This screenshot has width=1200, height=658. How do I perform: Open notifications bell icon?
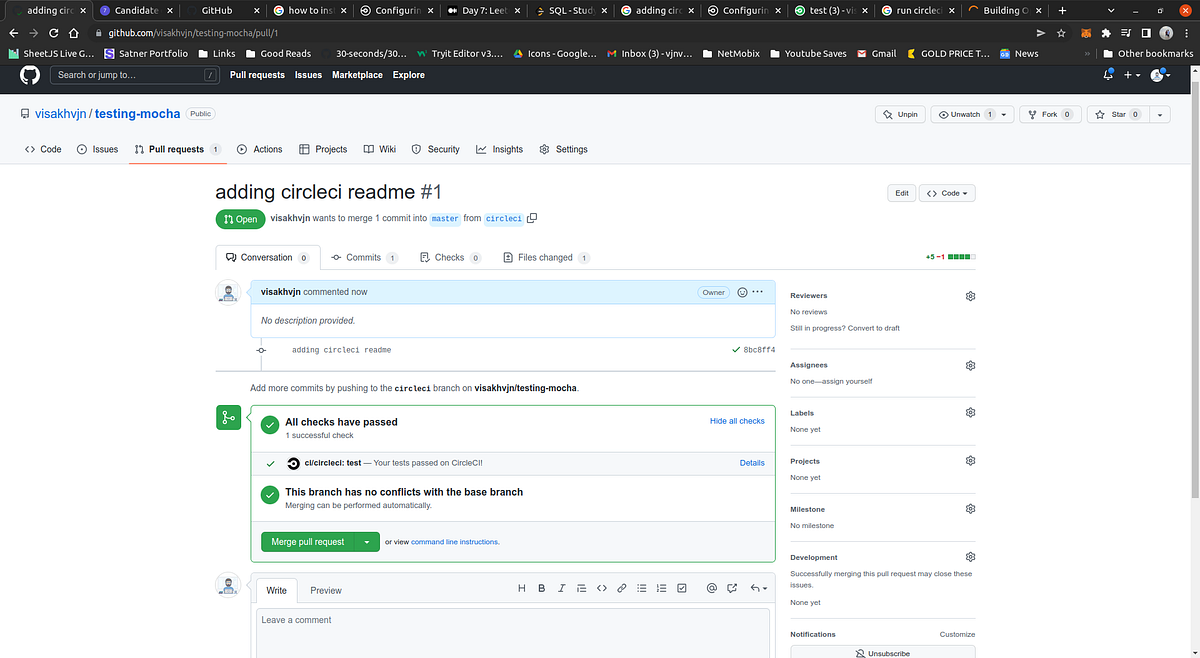tap(1108, 75)
